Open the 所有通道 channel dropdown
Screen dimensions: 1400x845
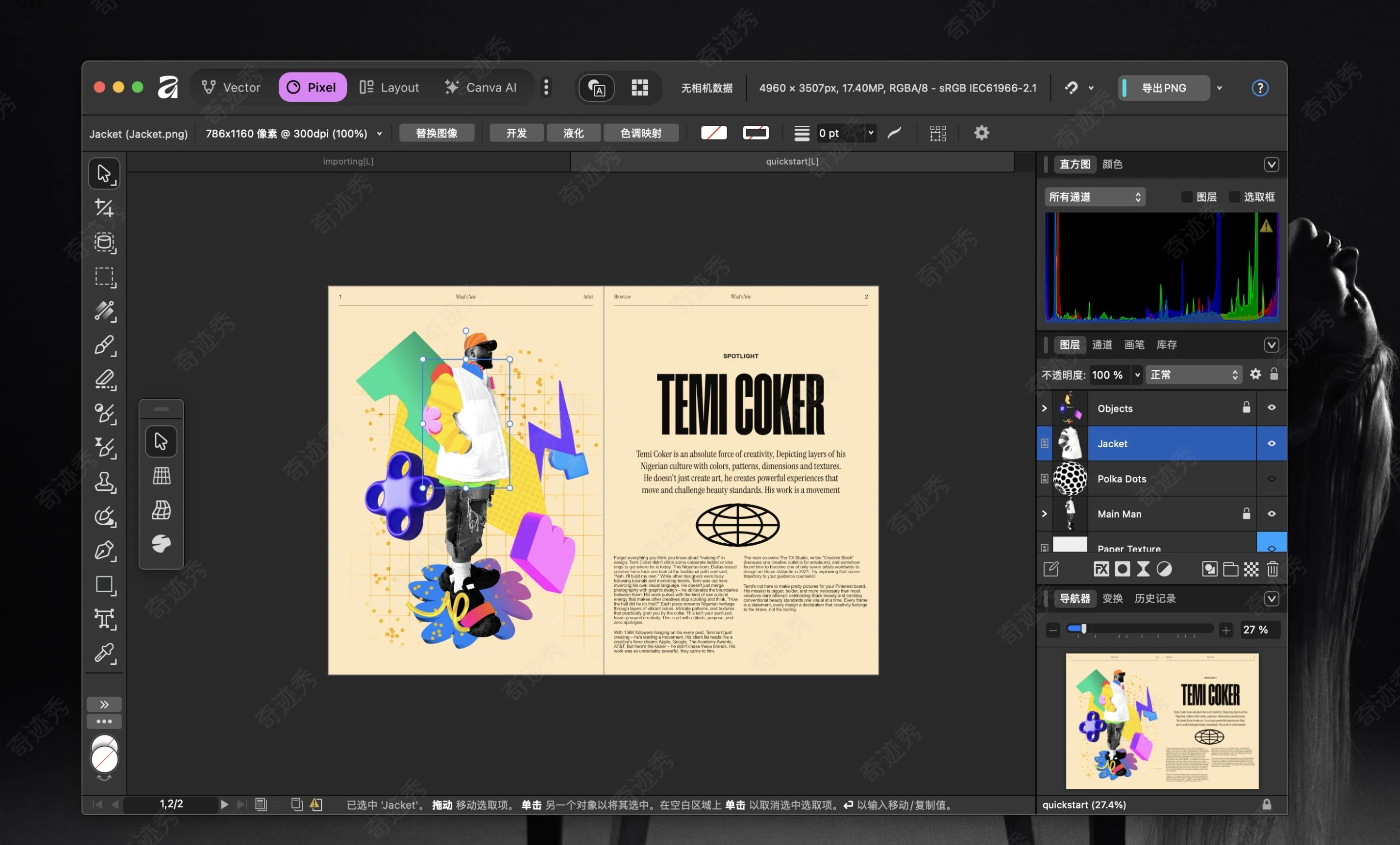(x=1094, y=197)
